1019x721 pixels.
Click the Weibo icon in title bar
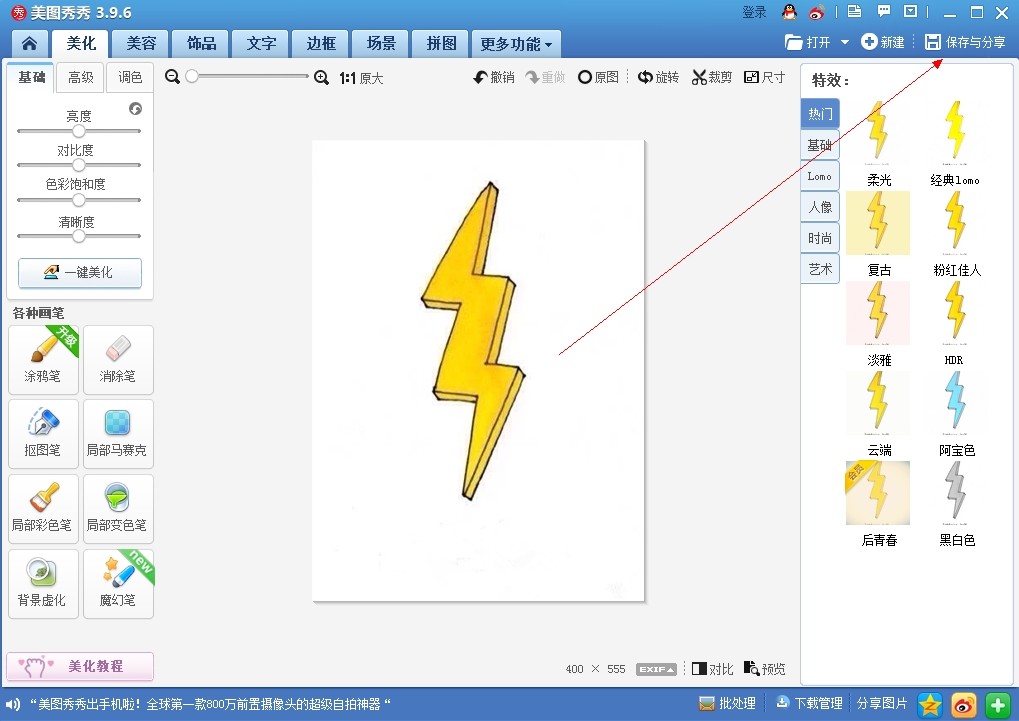pos(817,12)
